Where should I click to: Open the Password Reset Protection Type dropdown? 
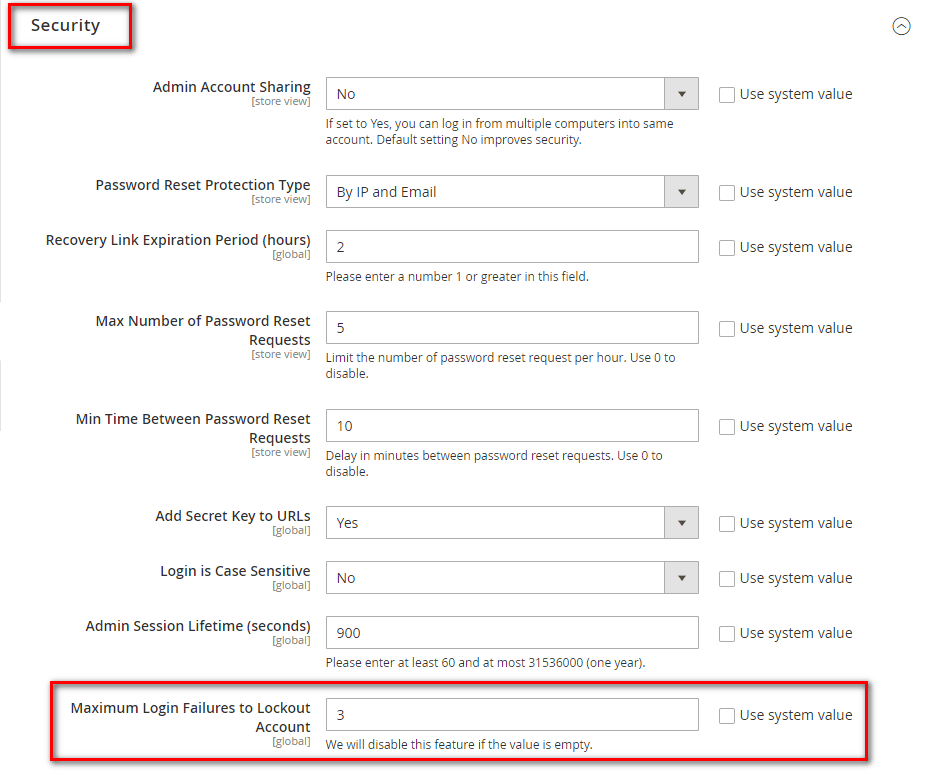pyautogui.click(x=512, y=192)
